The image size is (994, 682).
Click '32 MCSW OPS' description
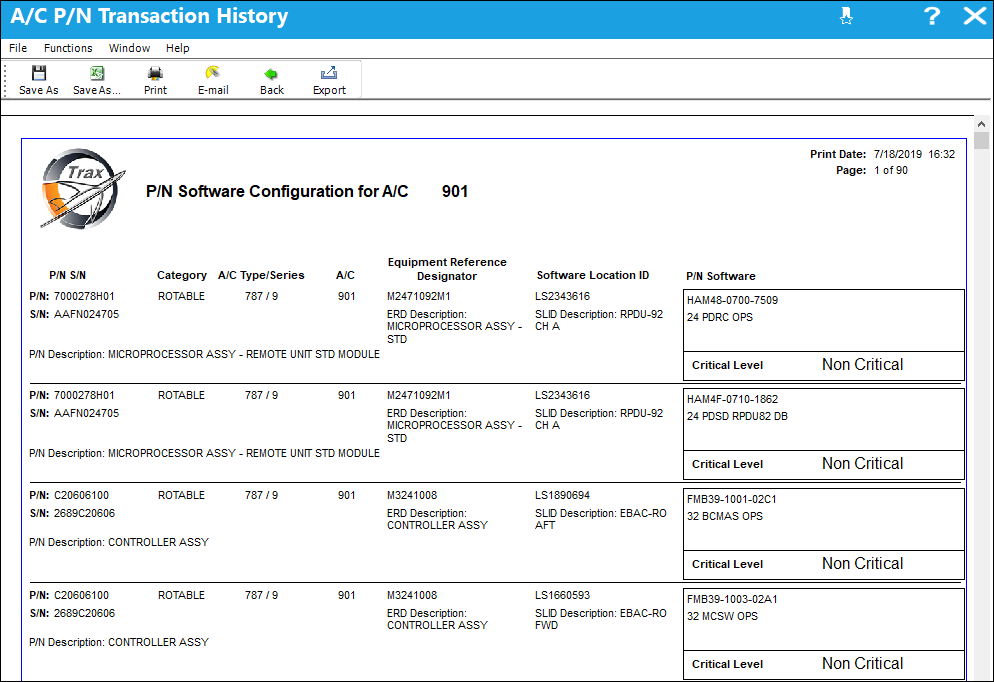point(722,617)
